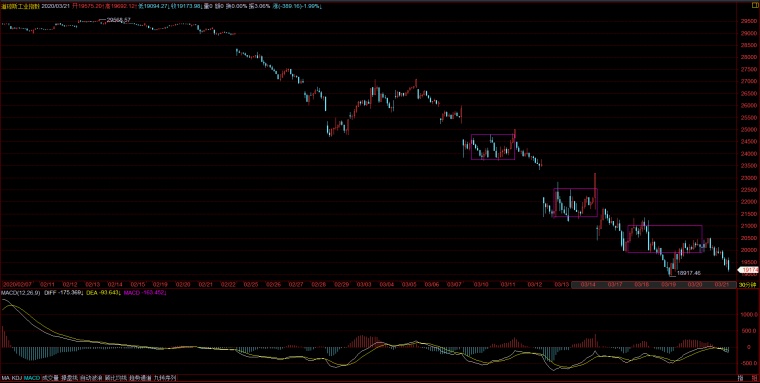Select the large purple rectangle near 03/18
This screenshot has height=383, width=760.
point(665,239)
